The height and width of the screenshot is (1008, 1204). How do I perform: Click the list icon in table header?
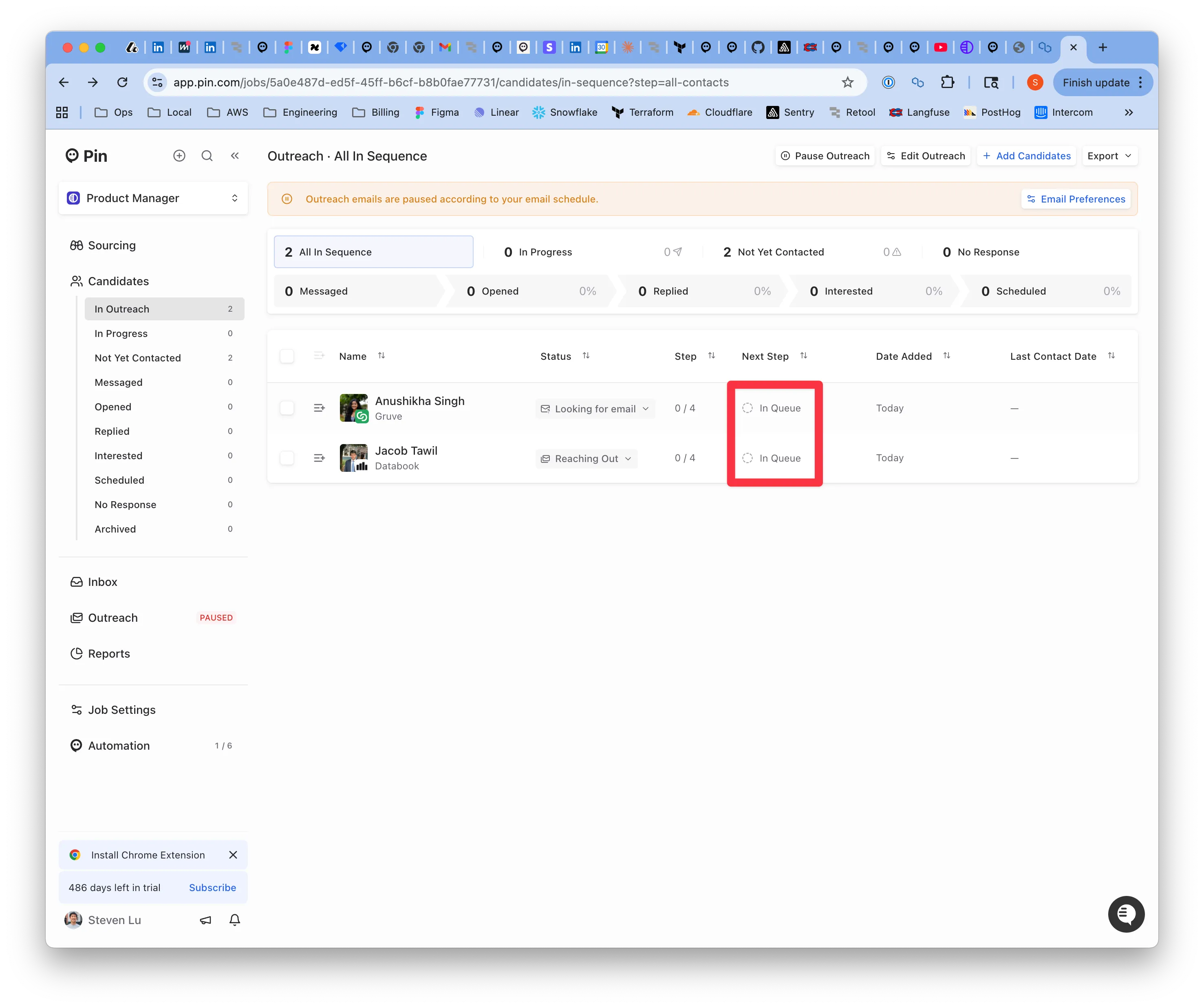coord(320,356)
